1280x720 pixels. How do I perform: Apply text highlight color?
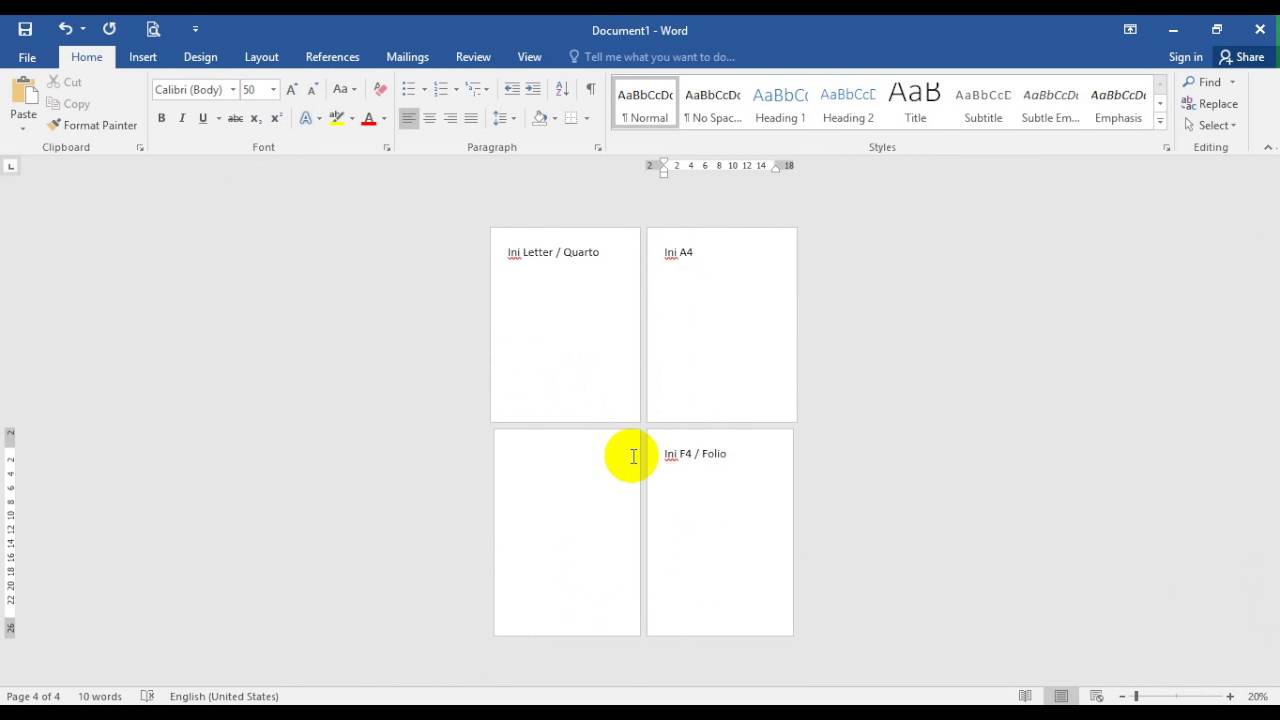click(x=337, y=118)
